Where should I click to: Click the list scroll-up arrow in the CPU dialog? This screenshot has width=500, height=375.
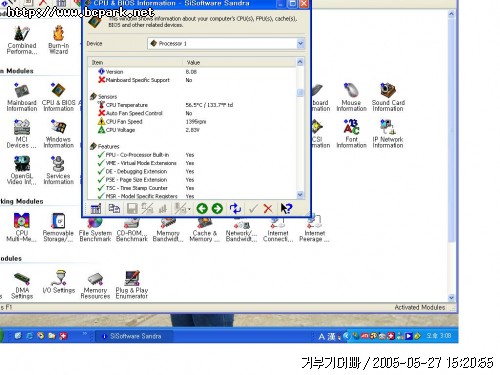pos(300,62)
